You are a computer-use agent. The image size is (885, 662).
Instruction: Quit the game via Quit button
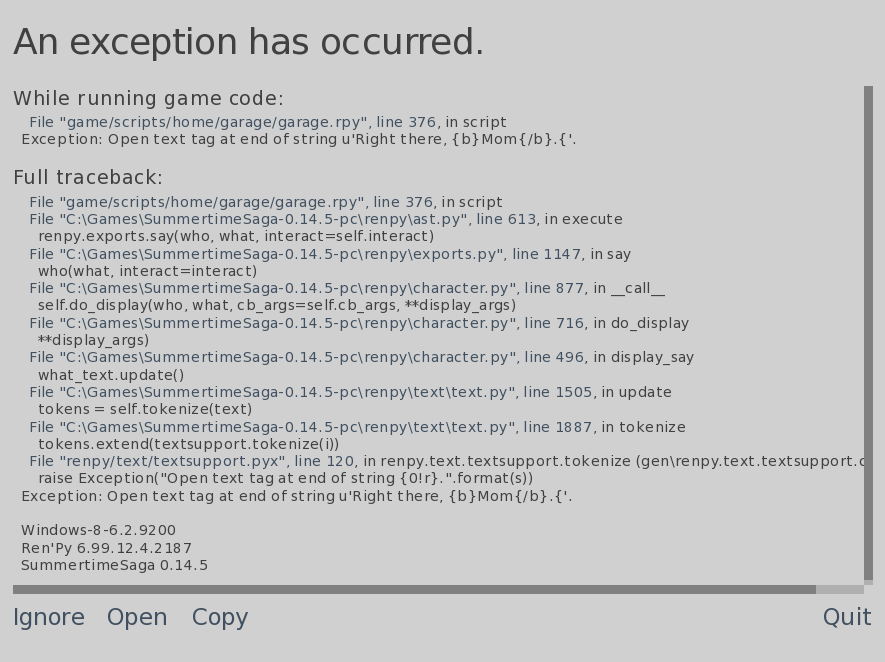point(846,618)
